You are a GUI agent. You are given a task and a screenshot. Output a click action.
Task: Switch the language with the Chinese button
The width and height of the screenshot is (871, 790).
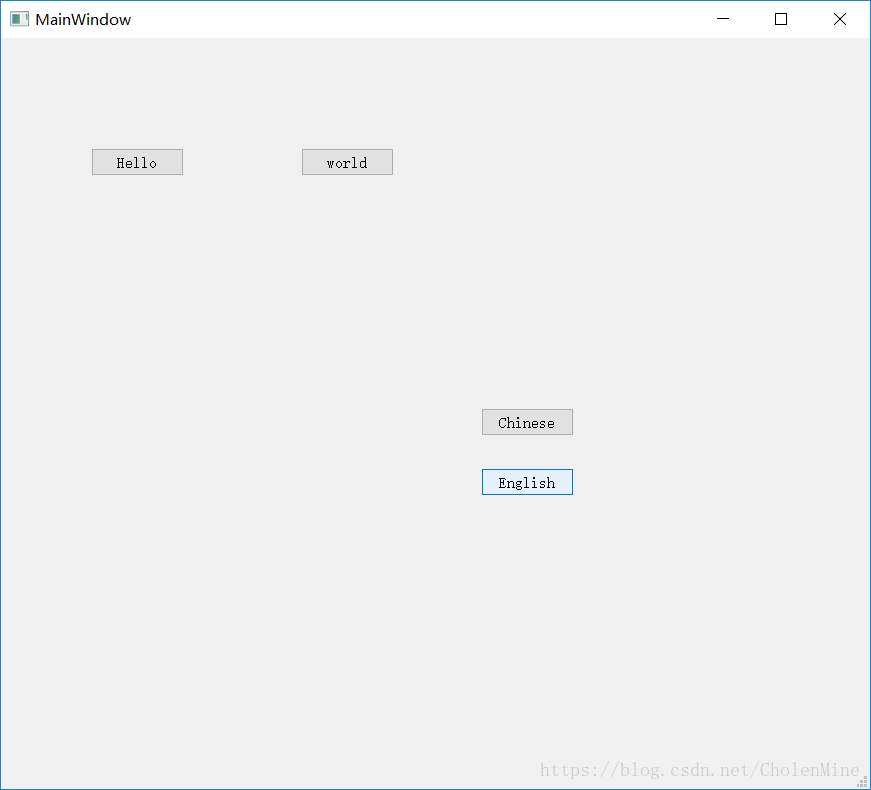tap(527, 422)
